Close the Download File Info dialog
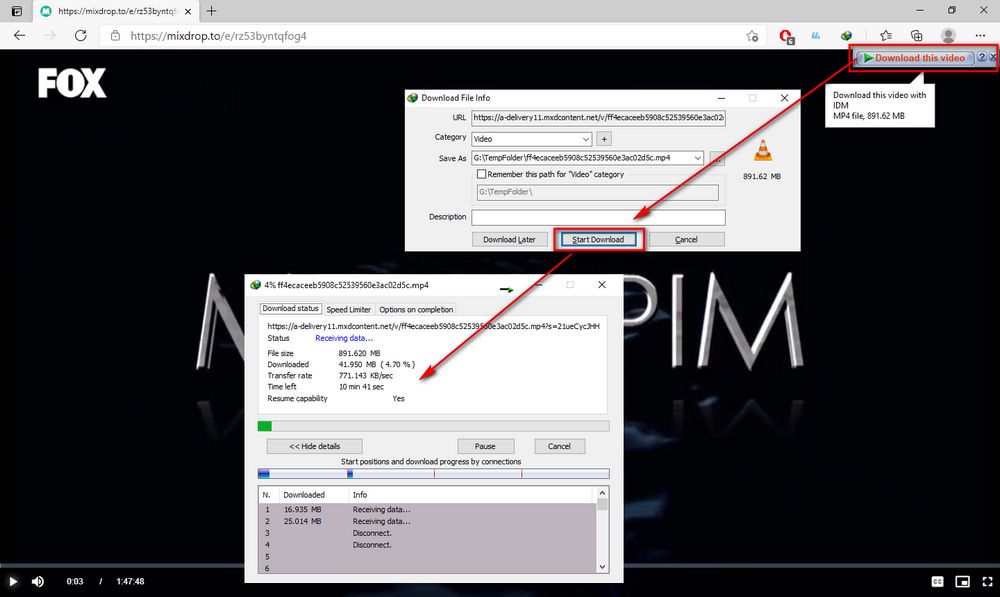The height and width of the screenshot is (597, 1000). pos(784,98)
